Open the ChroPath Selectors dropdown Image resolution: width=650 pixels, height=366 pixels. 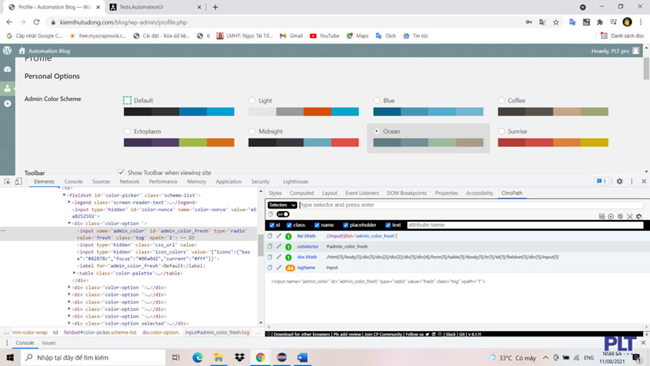[x=282, y=205]
